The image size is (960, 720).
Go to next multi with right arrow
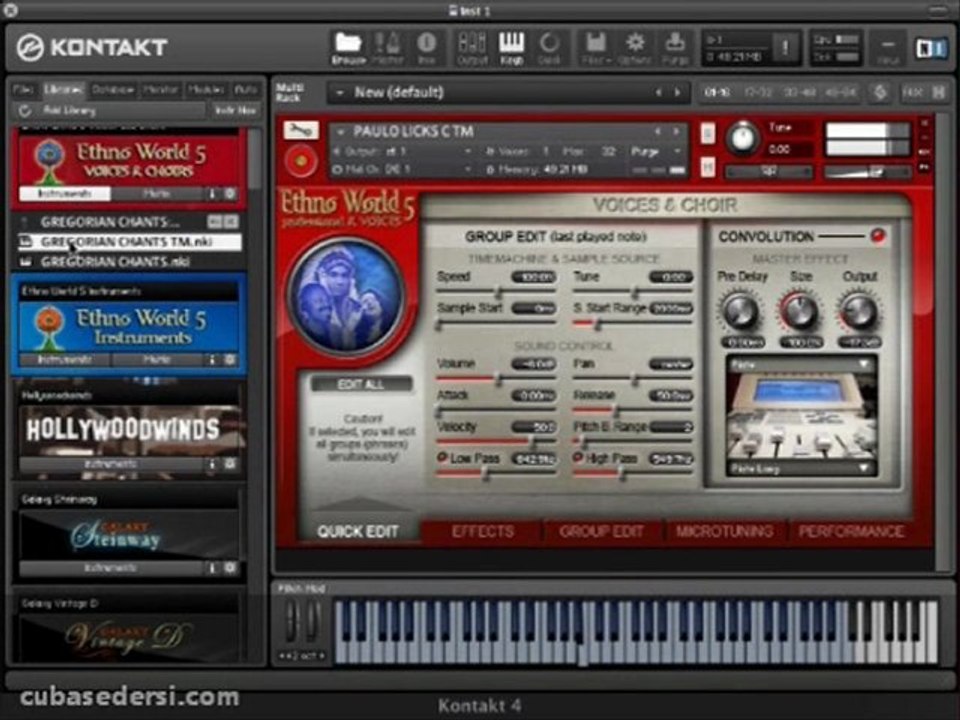(678, 93)
